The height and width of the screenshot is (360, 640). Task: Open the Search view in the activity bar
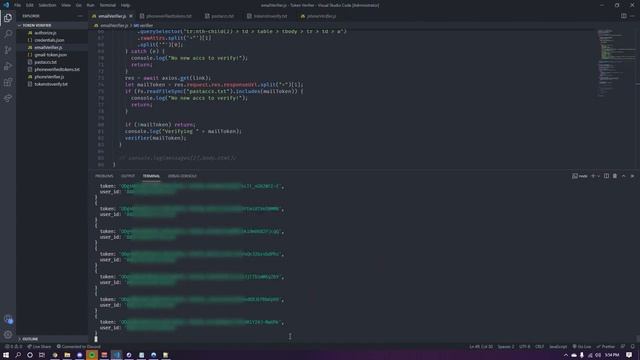(x=8, y=34)
